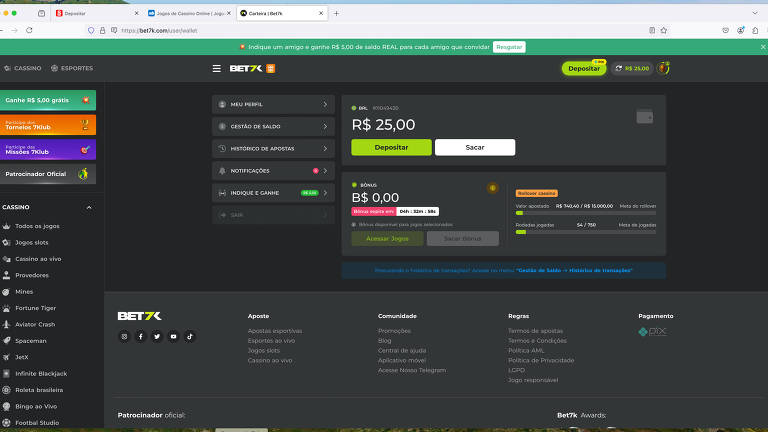Open Aviator Crash in sidebar
Viewport: 768px width, 432px height.
click(35, 324)
